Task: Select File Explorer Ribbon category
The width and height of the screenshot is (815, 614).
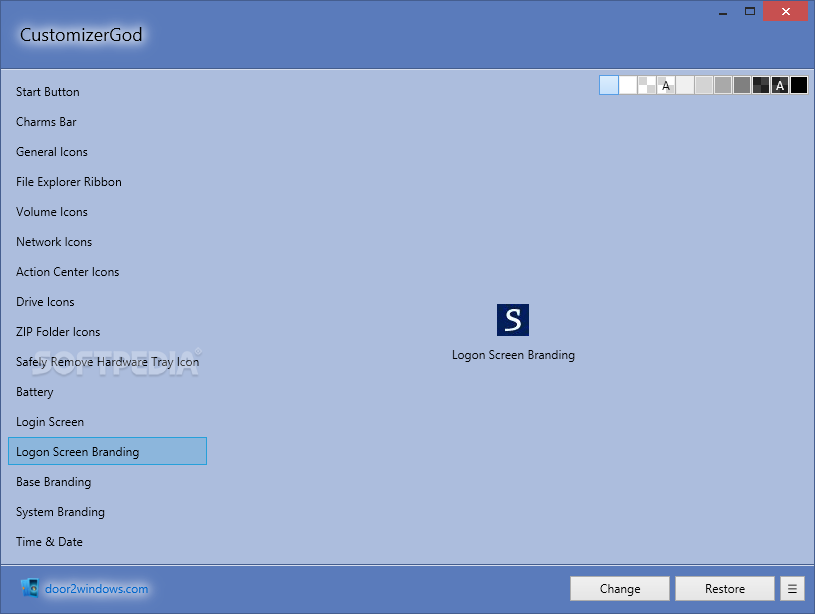Action: coord(108,181)
